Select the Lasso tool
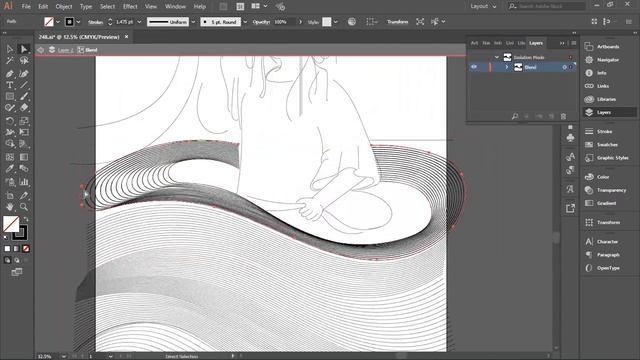Viewport: 640px width, 360px height. tap(24, 61)
